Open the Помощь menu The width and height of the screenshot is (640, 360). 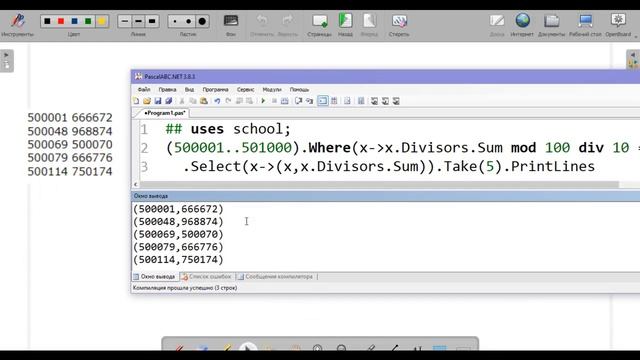point(299,89)
